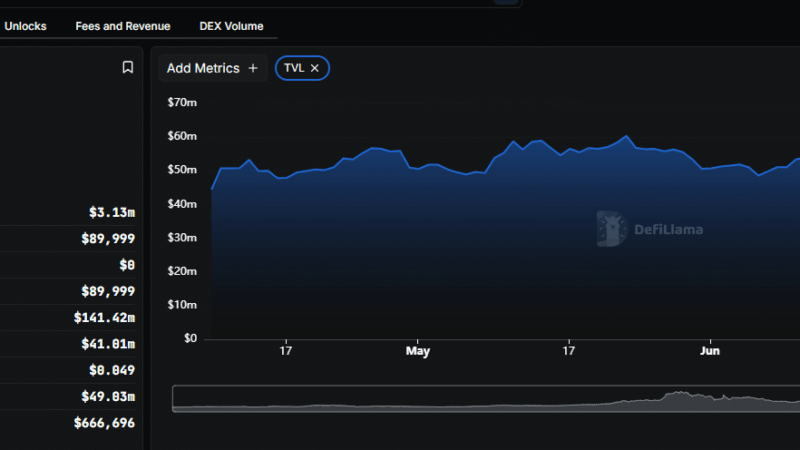Click the $666,696 value
The height and width of the screenshot is (450, 800).
click(x=104, y=423)
